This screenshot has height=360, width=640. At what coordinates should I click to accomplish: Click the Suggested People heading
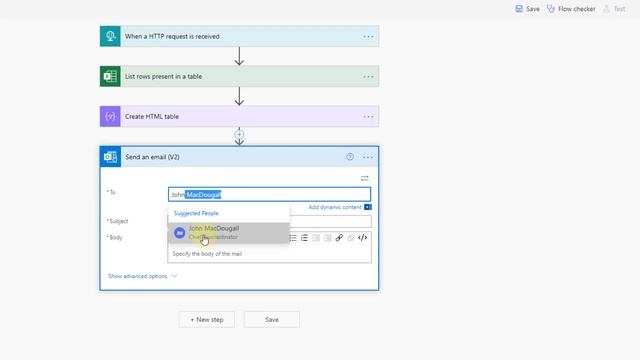[196, 213]
